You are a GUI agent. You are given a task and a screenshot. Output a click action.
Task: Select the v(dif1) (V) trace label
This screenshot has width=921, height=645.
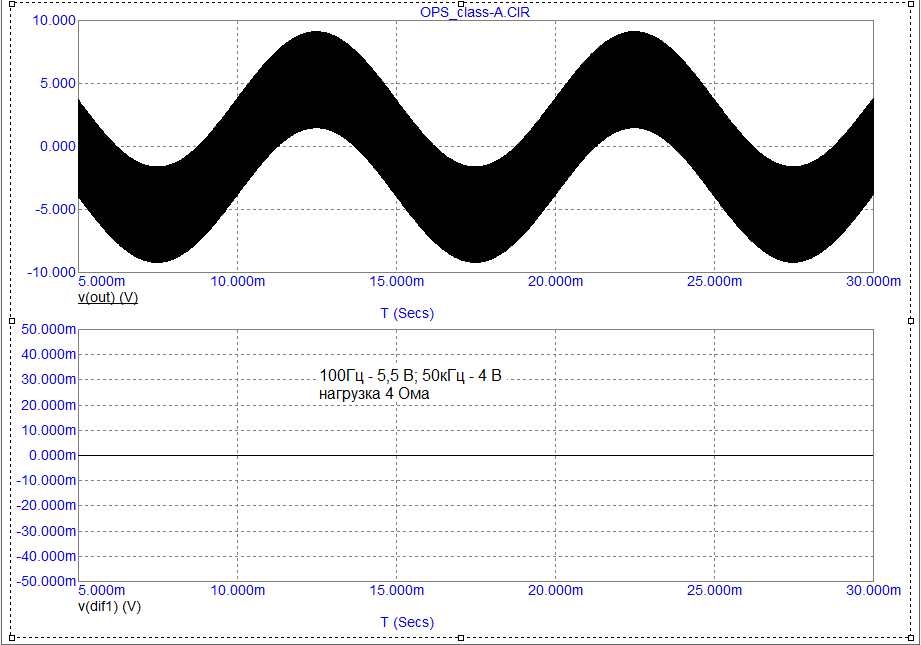(x=109, y=606)
